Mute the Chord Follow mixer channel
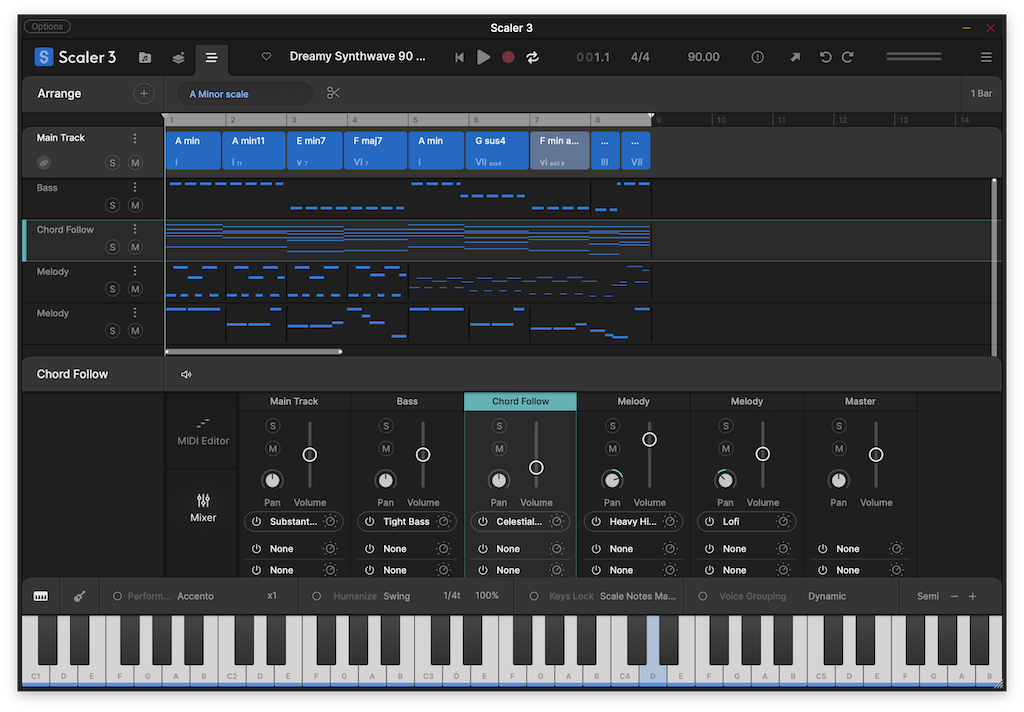The width and height of the screenshot is (1024, 712). click(x=499, y=448)
